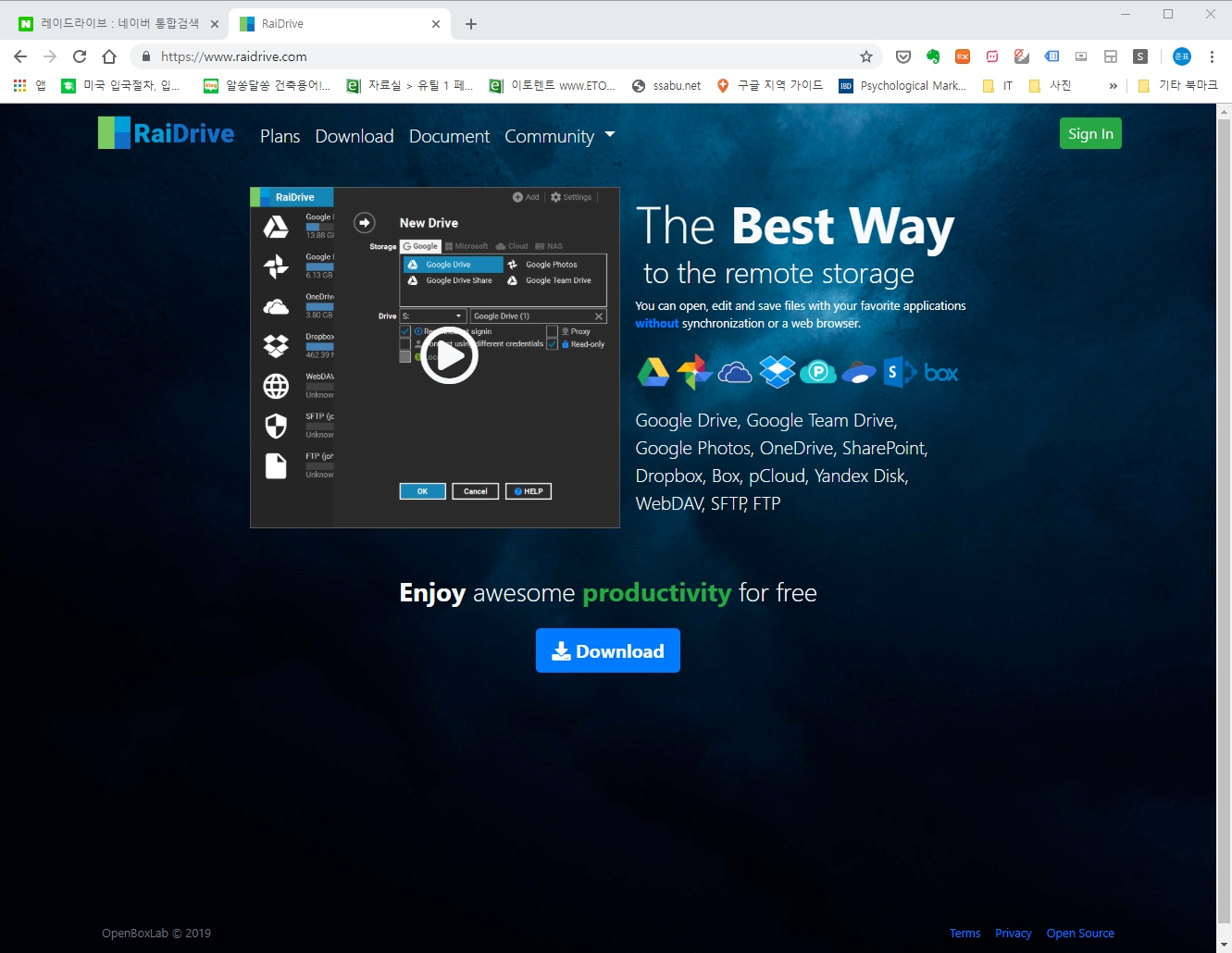Open the Document page
The height and width of the screenshot is (953, 1232).
click(449, 136)
